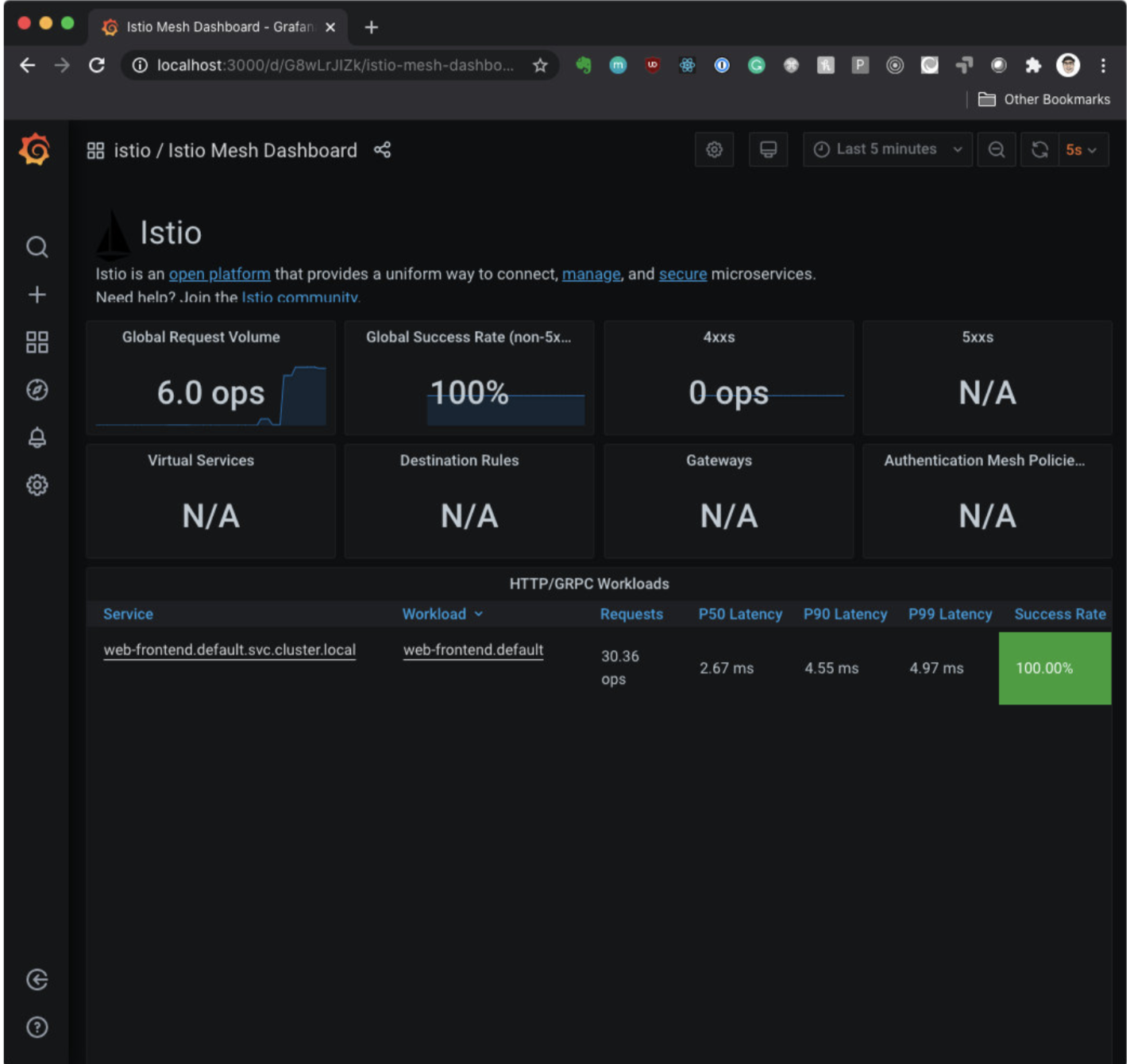Sort by the Success Rate column
The height and width of the screenshot is (1064, 1134).
pyautogui.click(x=1060, y=614)
